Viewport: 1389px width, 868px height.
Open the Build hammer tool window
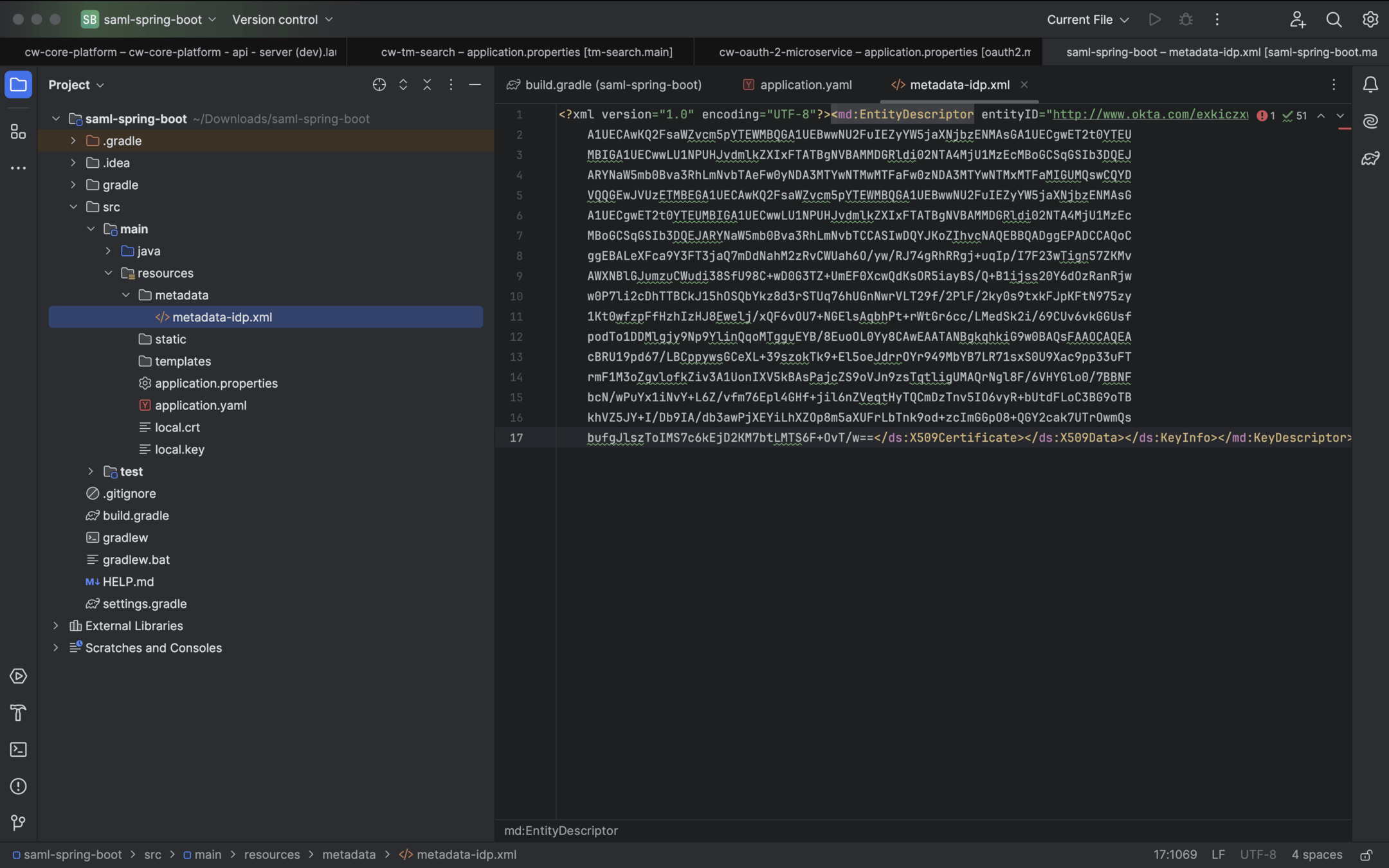coord(18,712)
